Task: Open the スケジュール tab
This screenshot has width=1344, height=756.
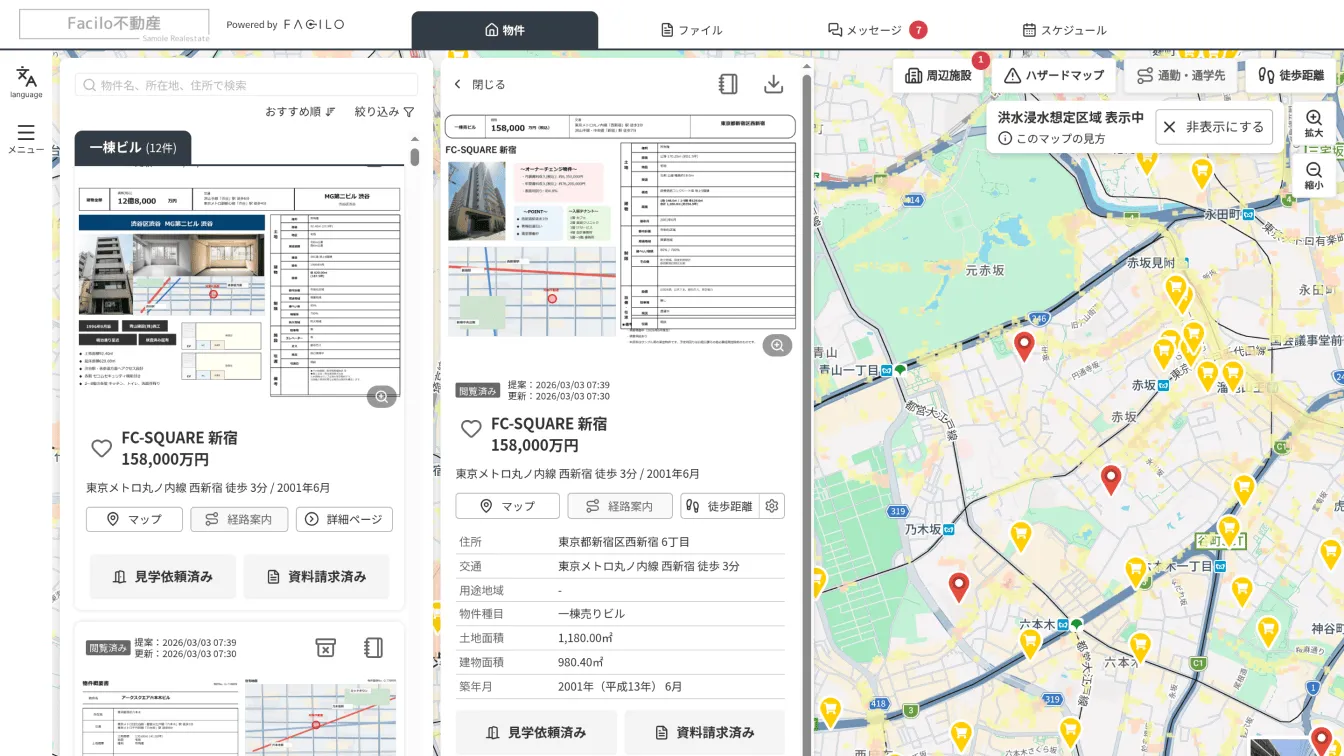Action: tap(1064, 30)
